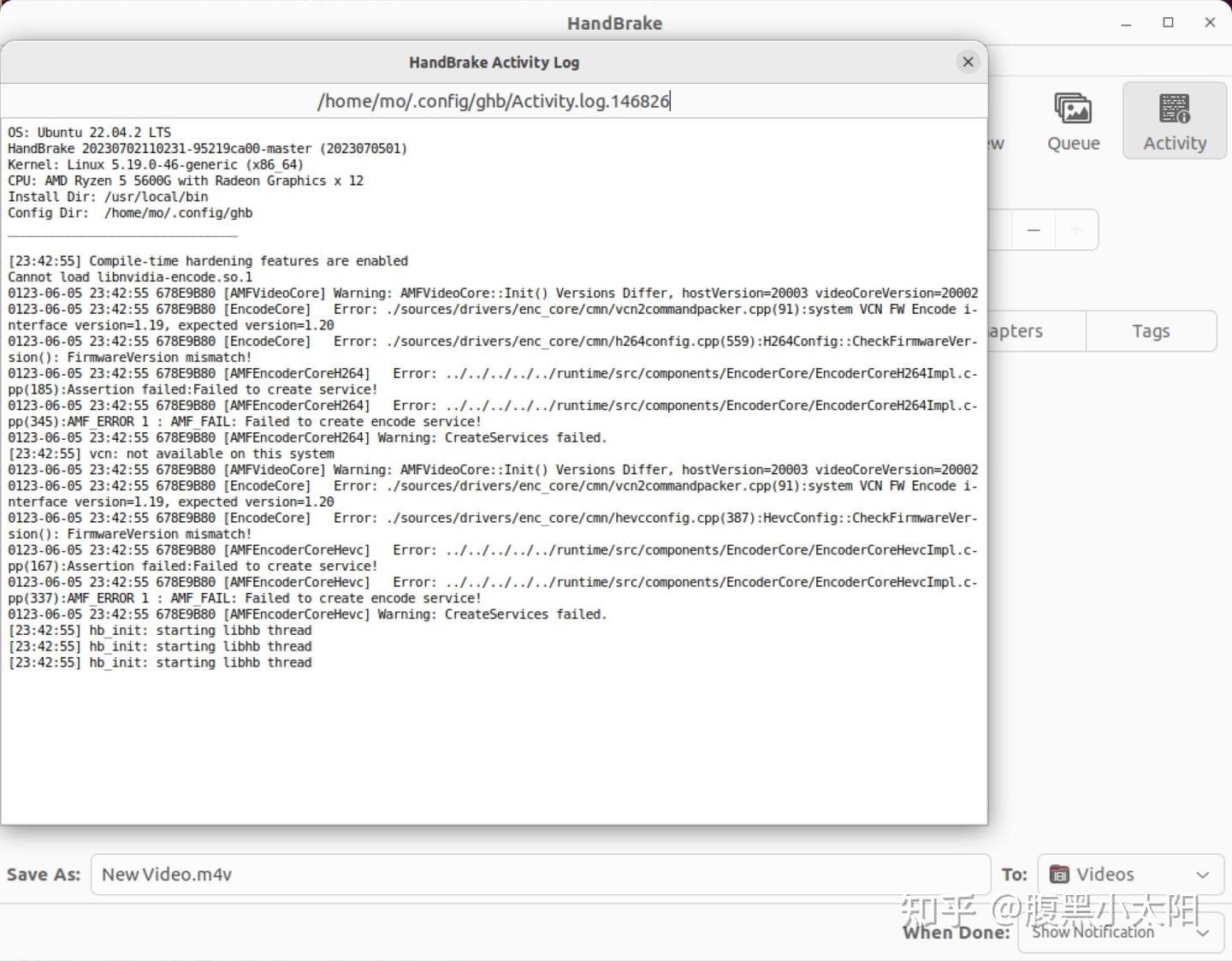Click the Save As filename field
Viewport: 1232px width, 961px height.
click(342, 874)
